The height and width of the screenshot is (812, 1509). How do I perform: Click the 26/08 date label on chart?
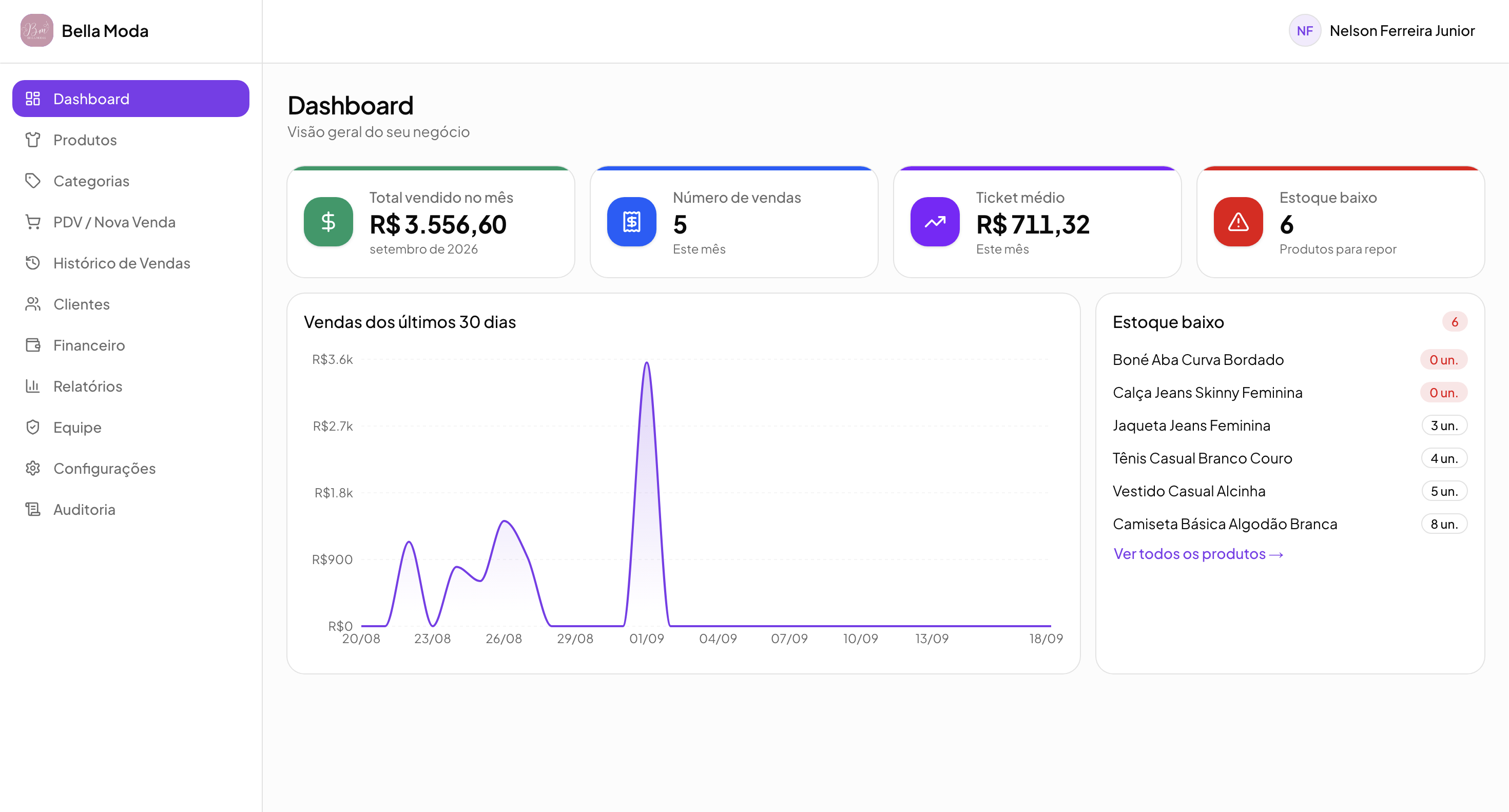(503, 639)
